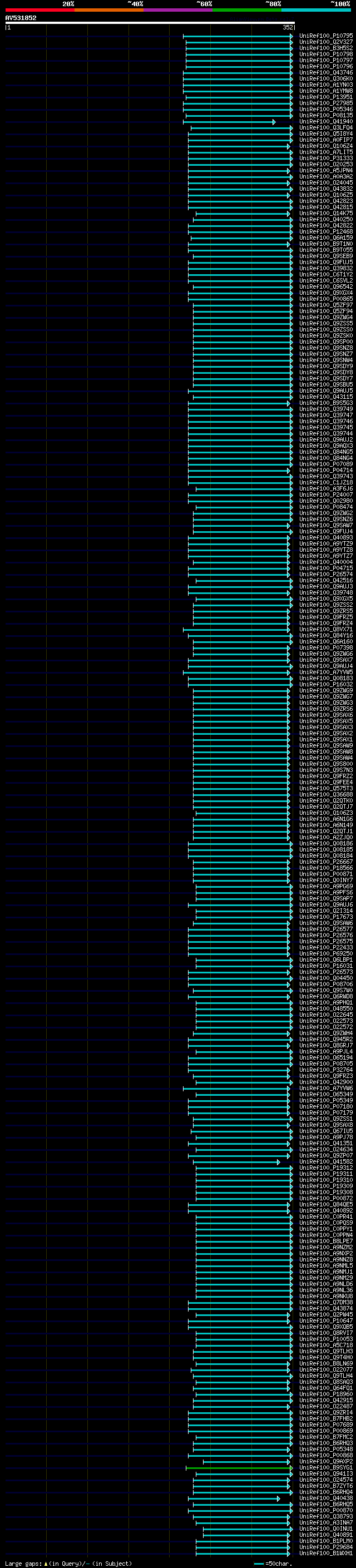Click the cyan ~100% identity legend bar
The image size is (356, 1568).
(316, 10)
